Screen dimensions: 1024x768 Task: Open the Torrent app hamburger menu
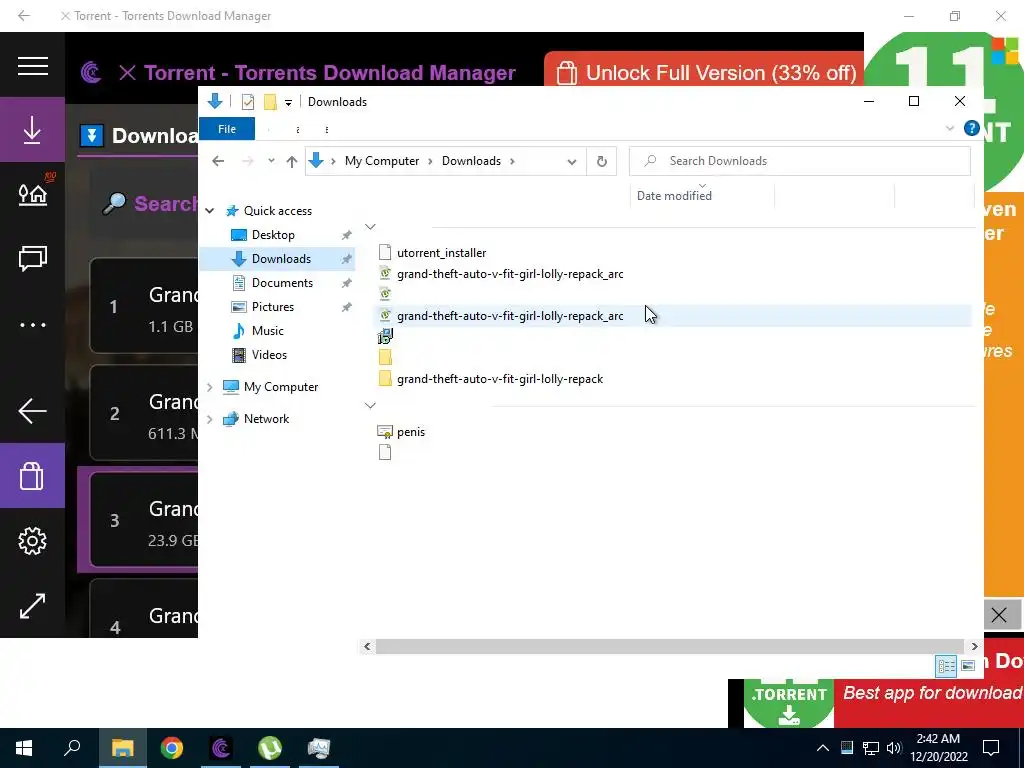[33, 65]
